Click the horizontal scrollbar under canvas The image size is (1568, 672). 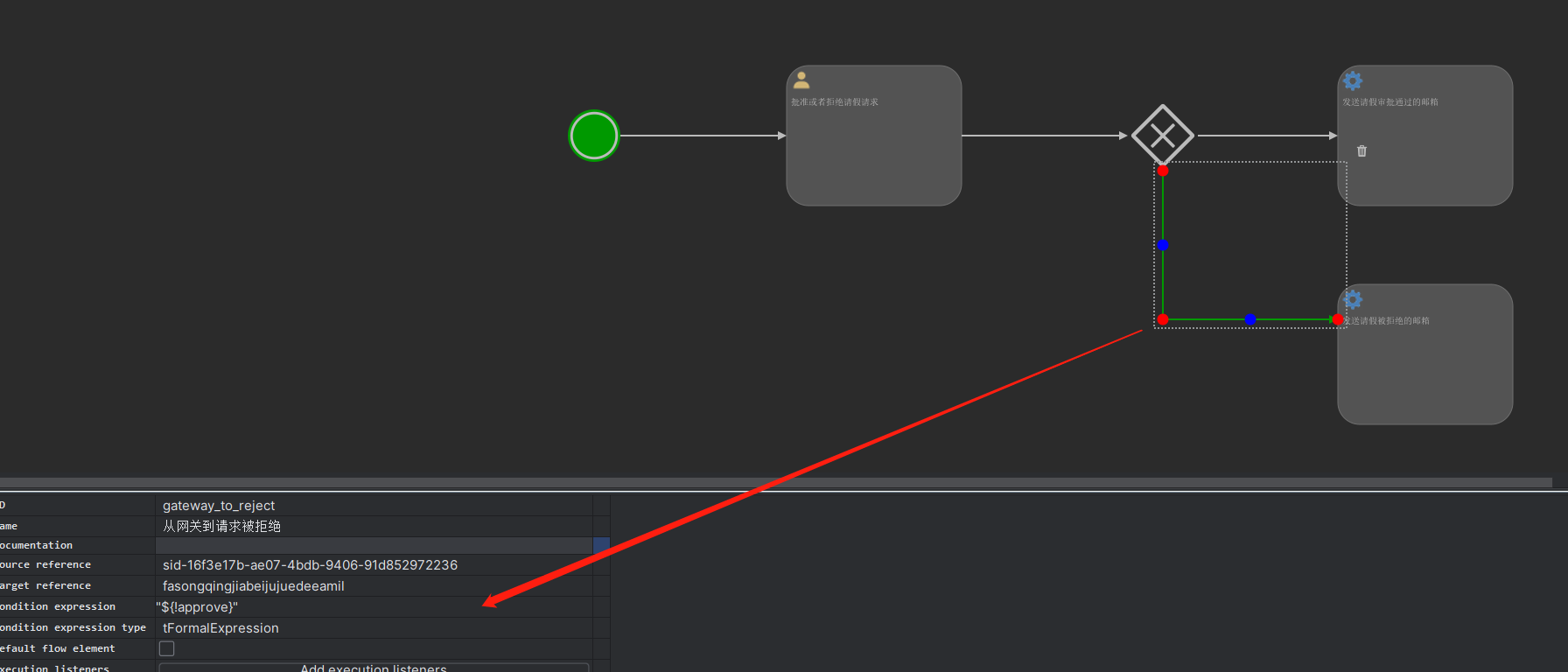click(x=775, y=482)
